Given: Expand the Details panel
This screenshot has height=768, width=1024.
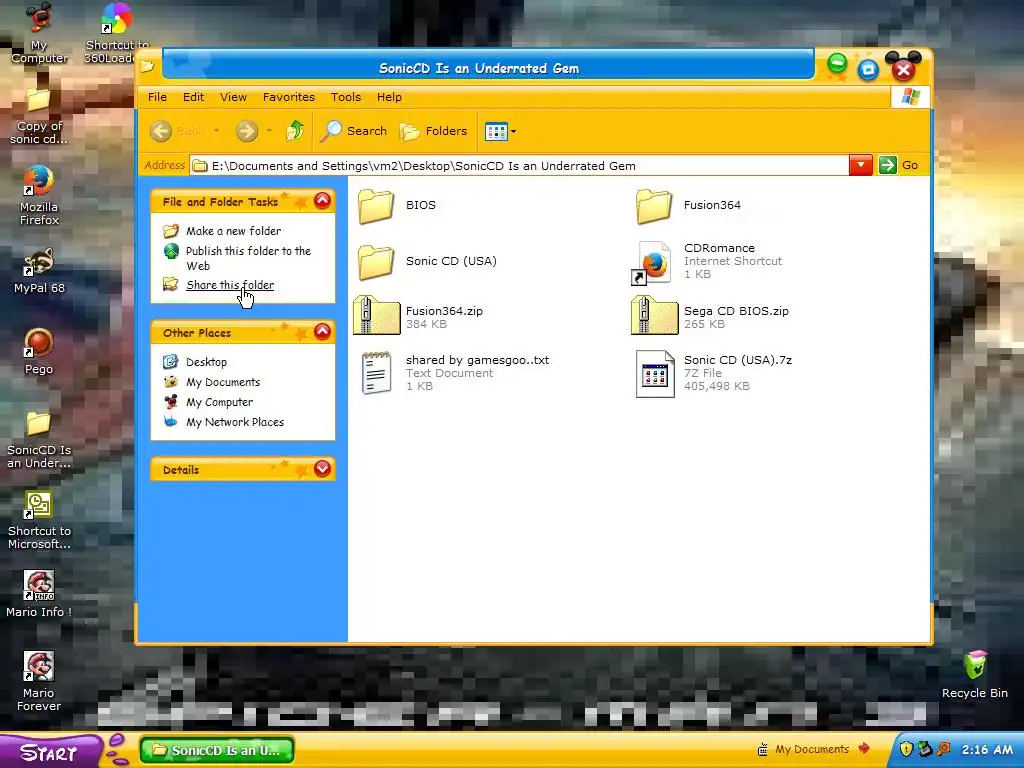Looking at the screenshot, I should [322, 468].
